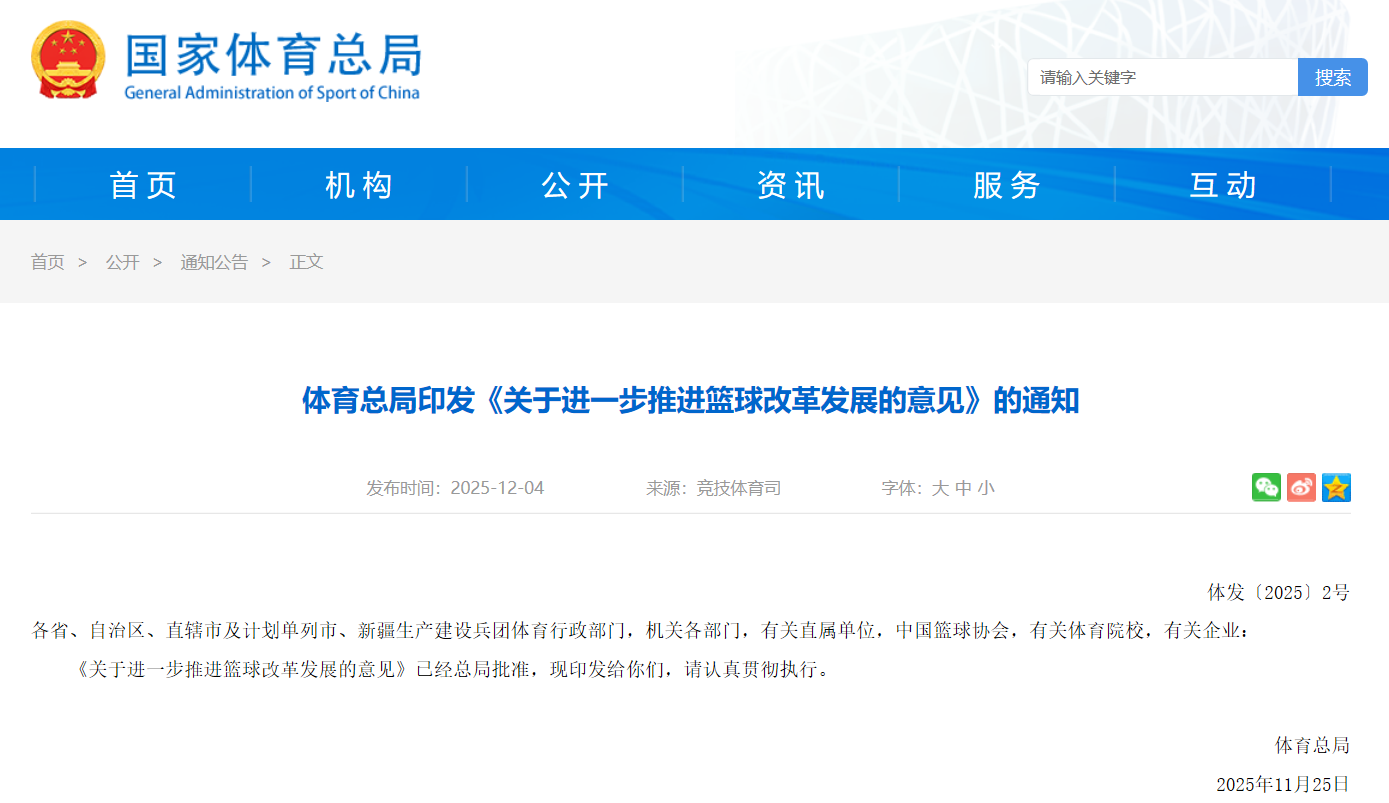Click the 首页 breadcrumb link
1389x803 pixels.
click(47, 262)
